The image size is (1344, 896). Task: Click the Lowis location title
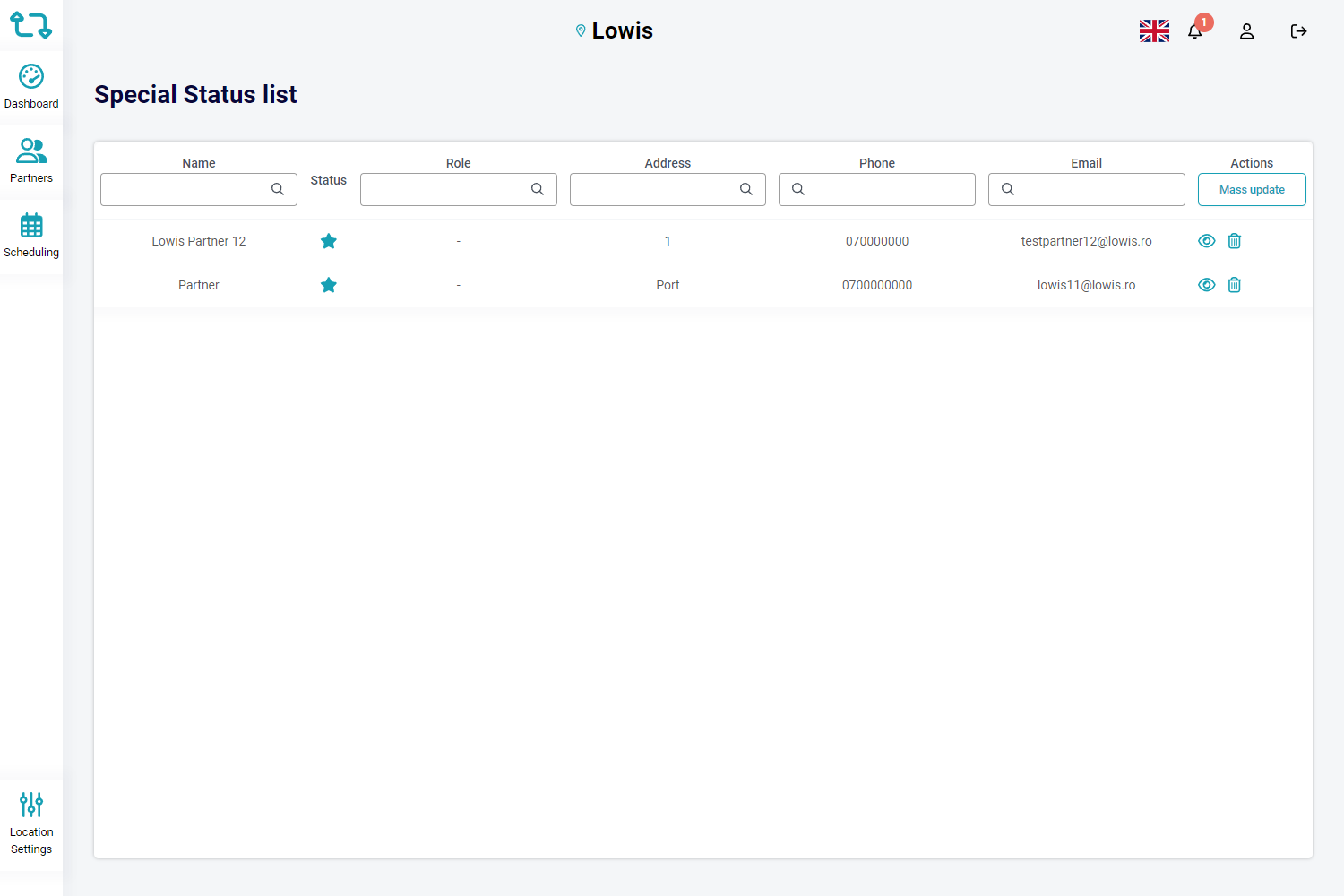tap(623, 30)
